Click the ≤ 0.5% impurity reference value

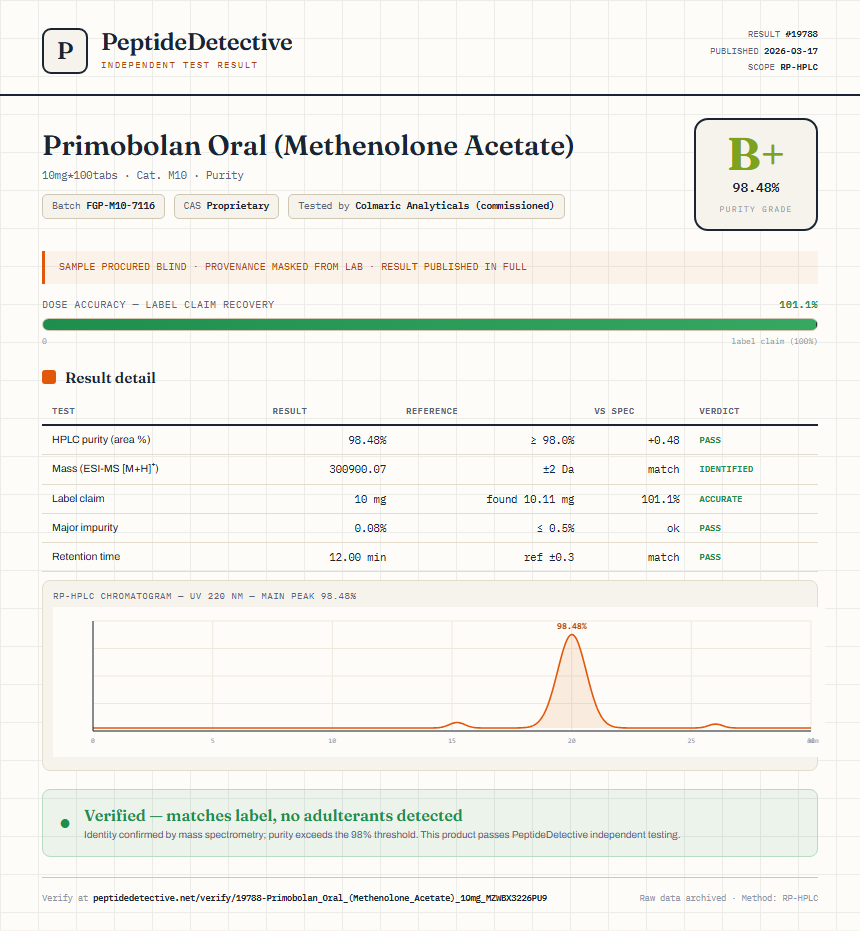click(555, 528)
